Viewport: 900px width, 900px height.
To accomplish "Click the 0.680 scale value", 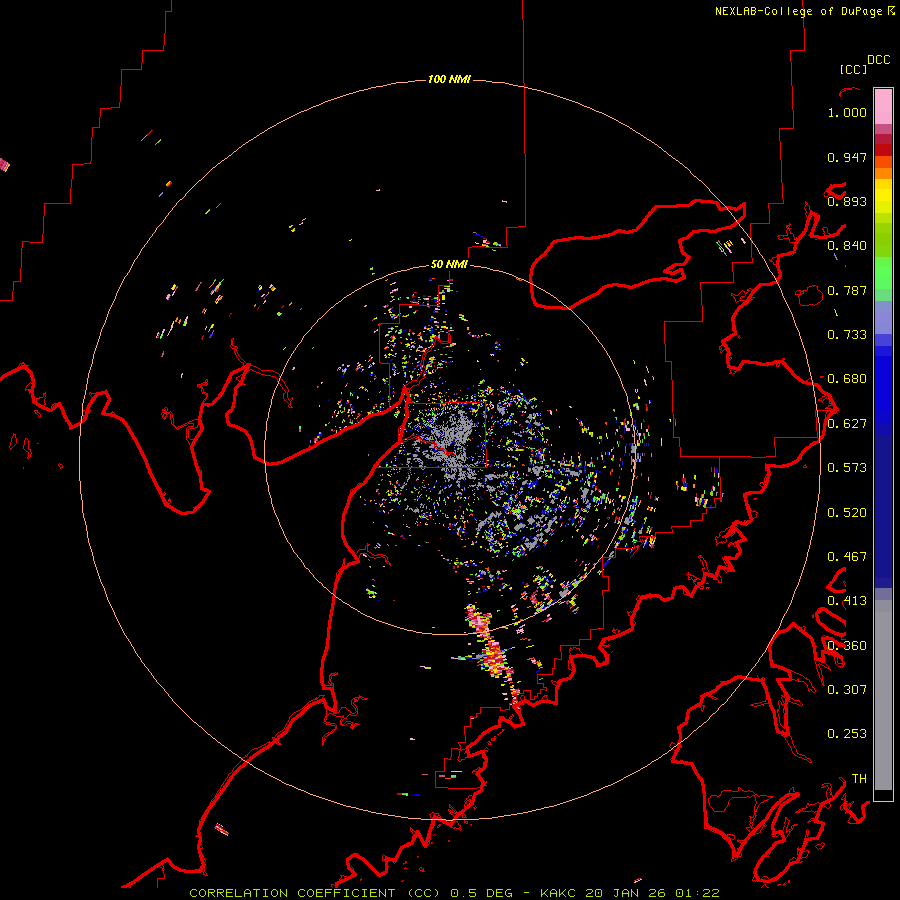I will (847, 379).
